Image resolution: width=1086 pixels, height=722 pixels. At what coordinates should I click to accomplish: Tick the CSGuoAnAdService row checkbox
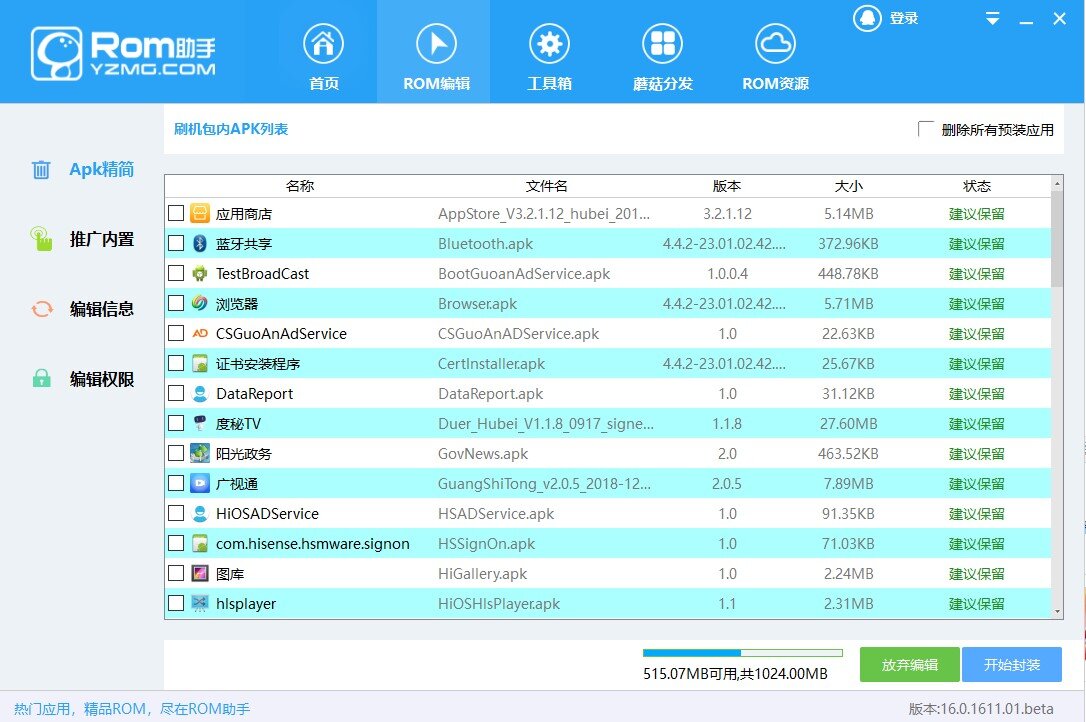(x=176, y=333)
